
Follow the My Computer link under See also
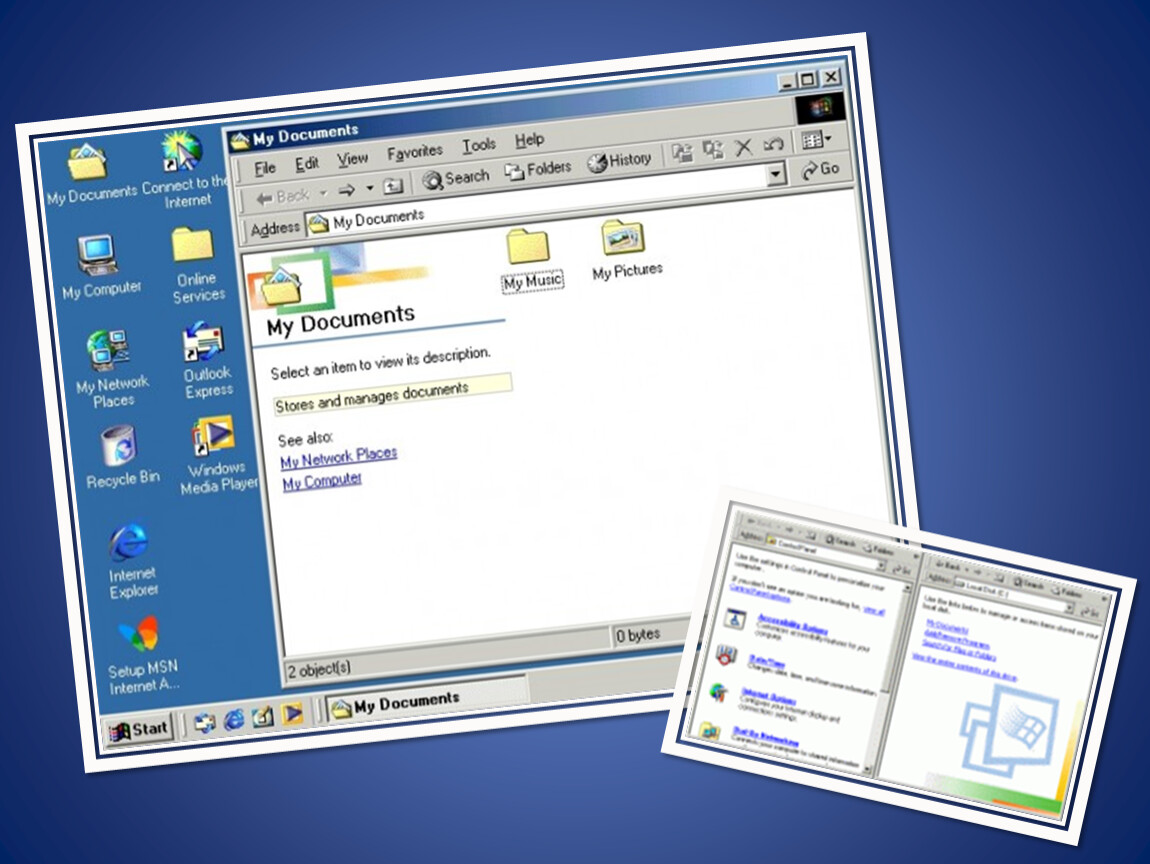click(x=322, y=481)
